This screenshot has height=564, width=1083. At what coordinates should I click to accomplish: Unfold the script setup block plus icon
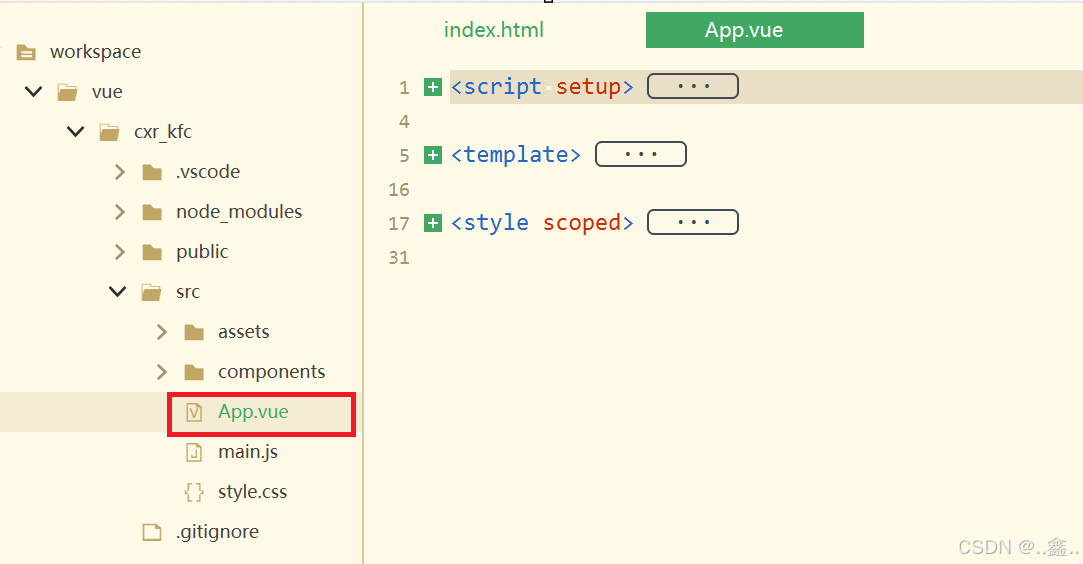pyautogui.click(x=433, y=87)
